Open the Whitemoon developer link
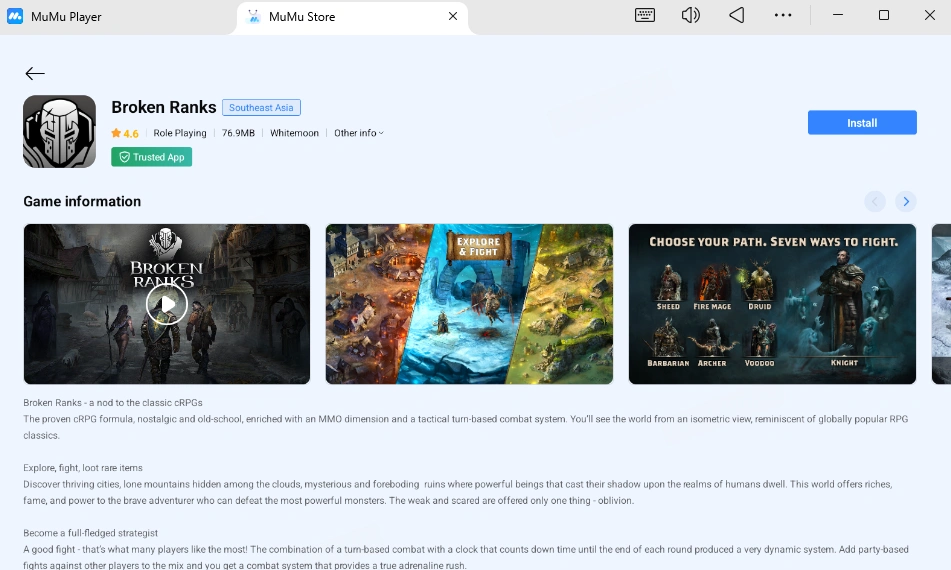The width and height of the screenshot is (951, 570). point(294,133)
